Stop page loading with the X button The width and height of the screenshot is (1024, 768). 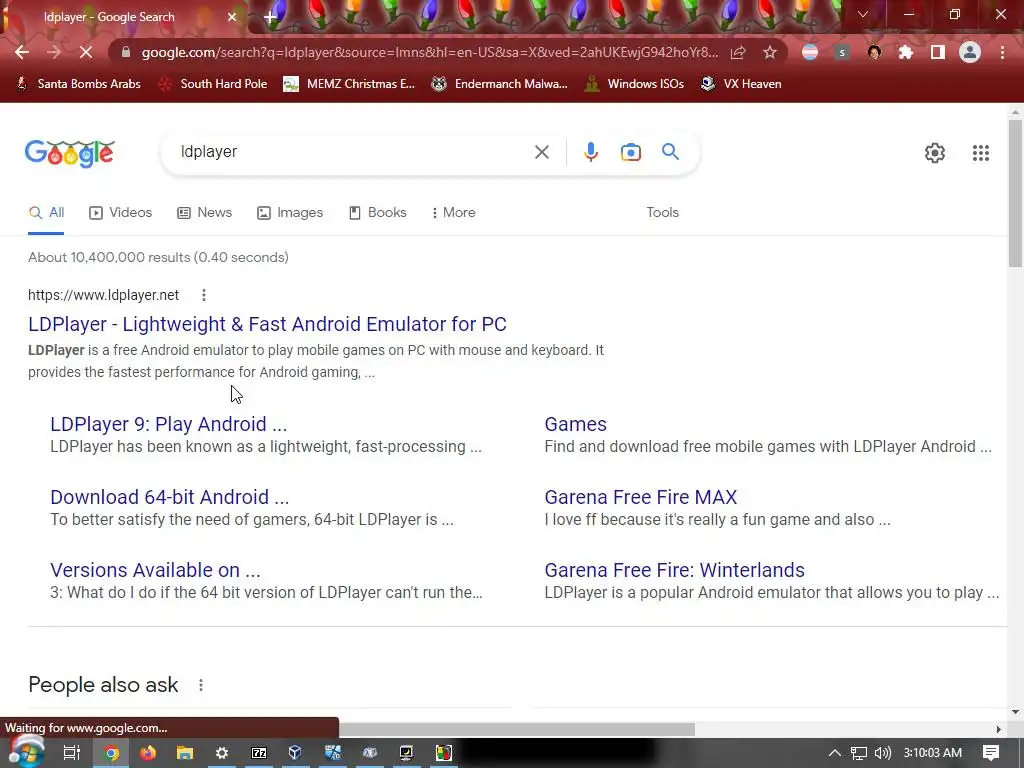click(x=86, y=52)
